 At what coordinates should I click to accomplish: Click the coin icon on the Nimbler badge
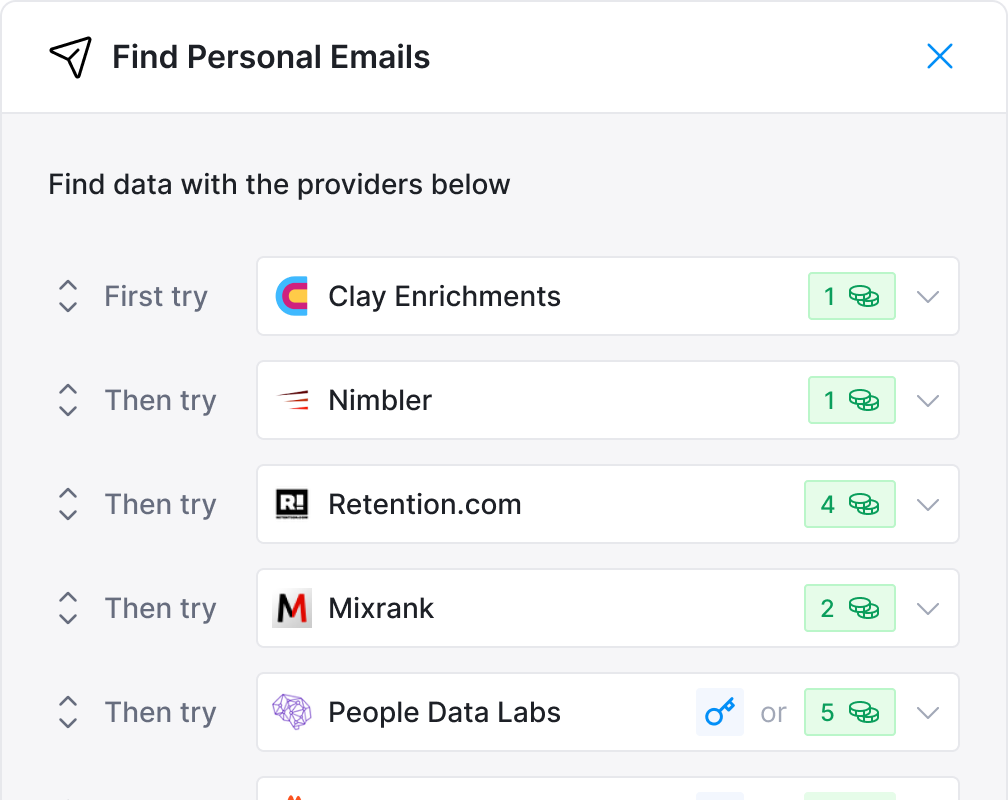coord(866,400)
